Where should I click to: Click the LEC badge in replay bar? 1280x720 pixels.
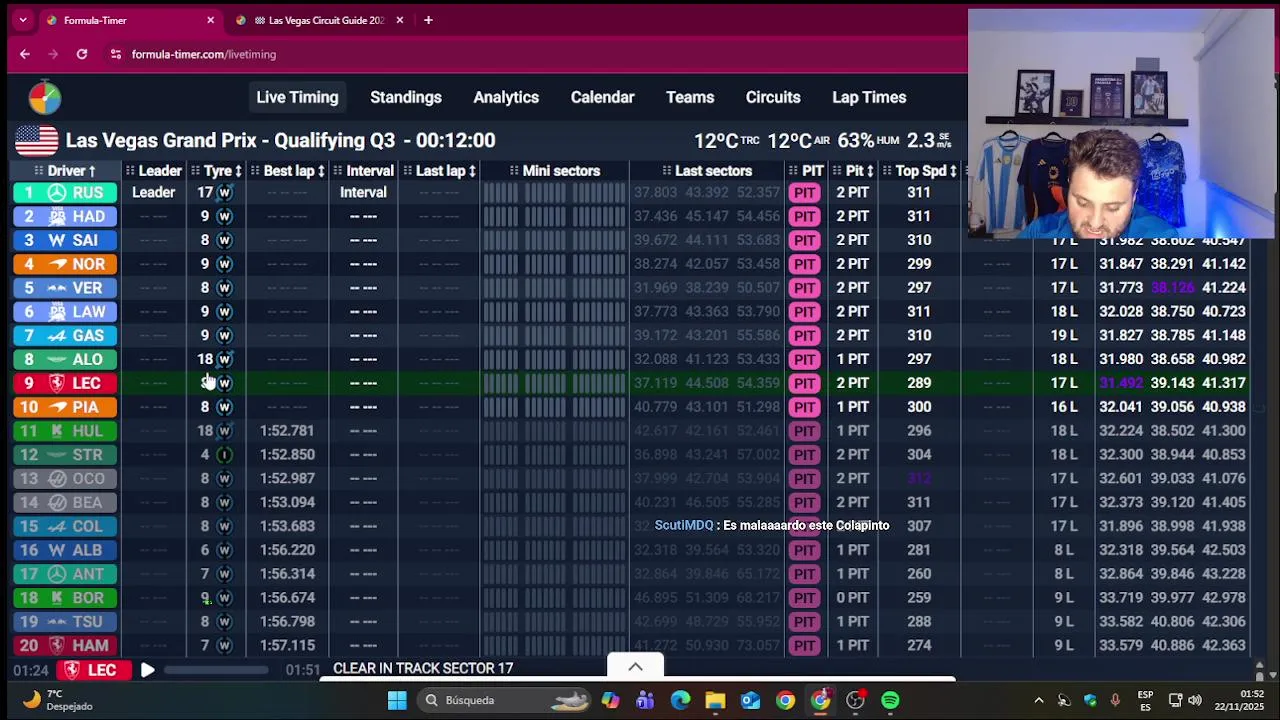tap(92, 670)
